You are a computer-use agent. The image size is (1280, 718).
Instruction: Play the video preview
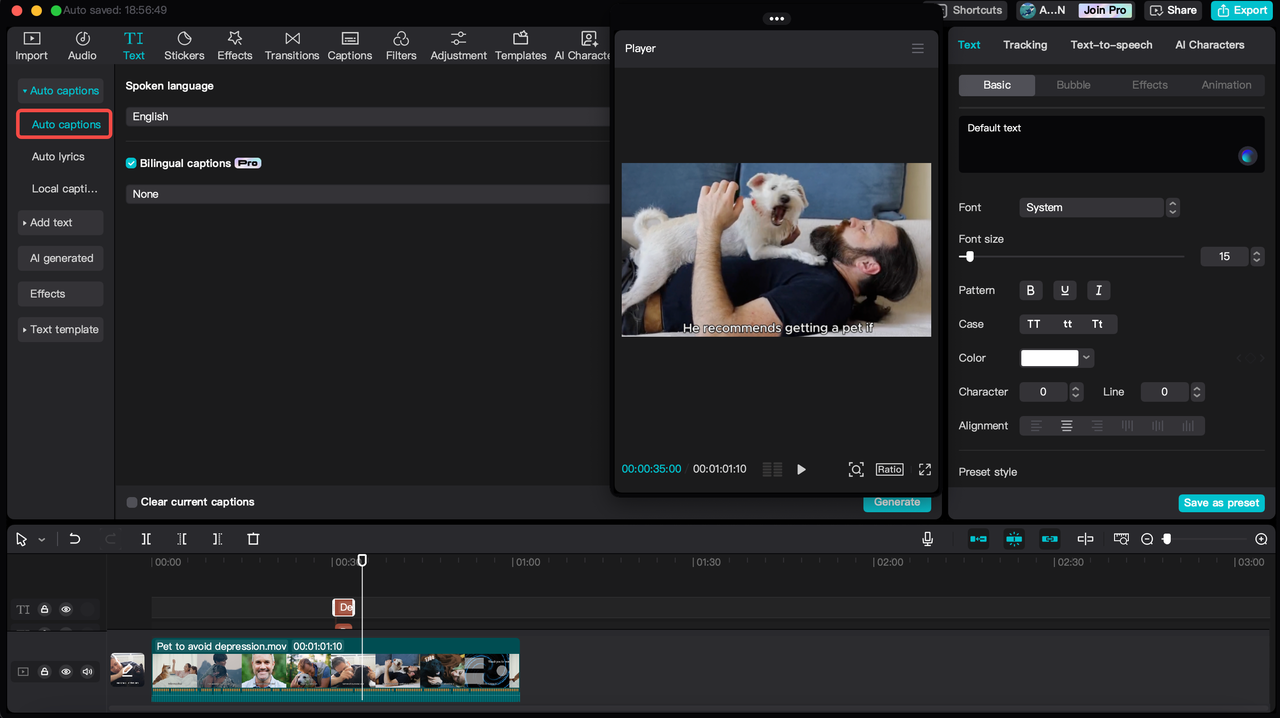(801, 469)
